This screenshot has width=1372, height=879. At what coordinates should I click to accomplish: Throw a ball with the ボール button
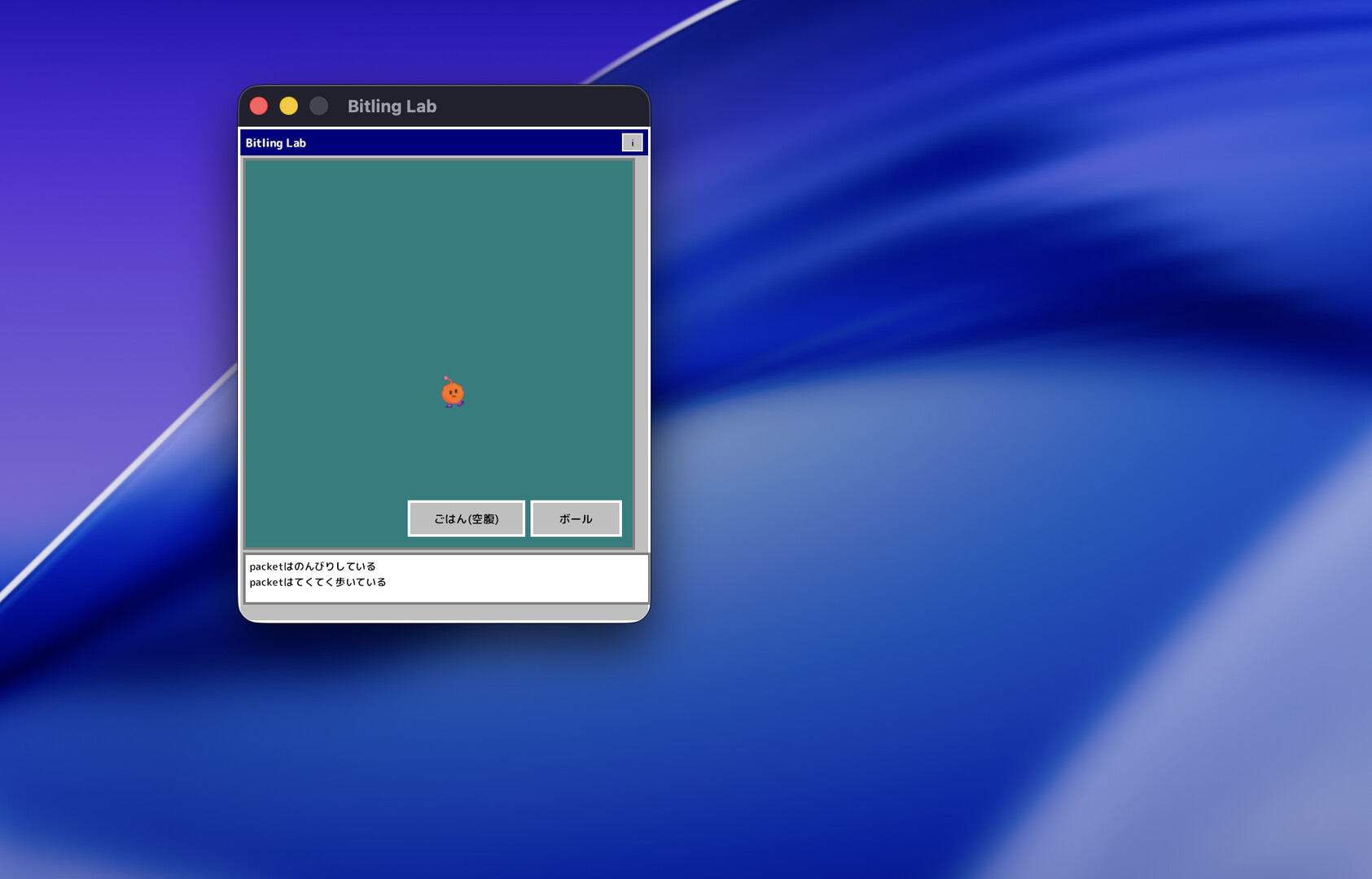[576, 518]
